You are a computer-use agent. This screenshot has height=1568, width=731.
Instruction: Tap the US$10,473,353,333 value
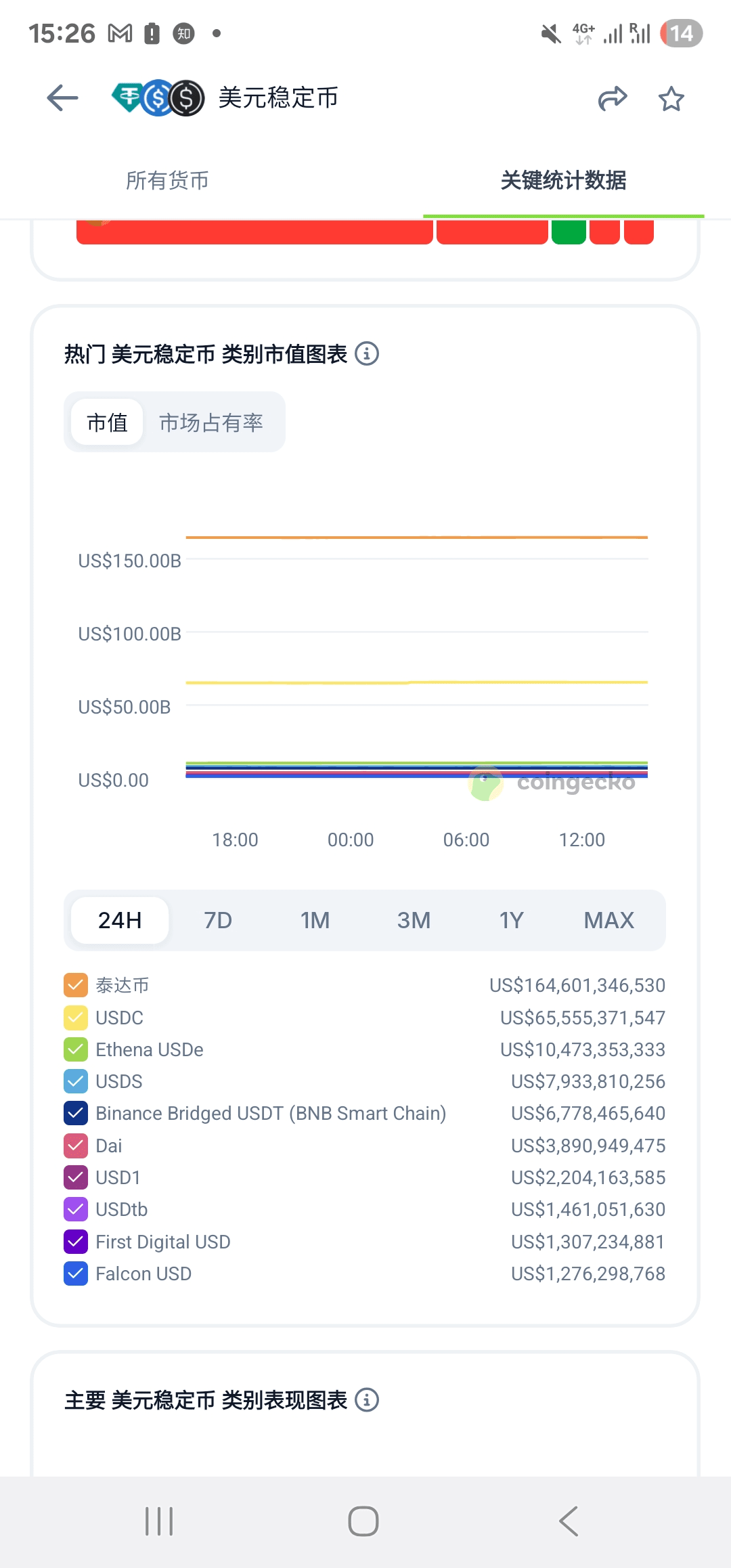click(x=583, y=1049)
